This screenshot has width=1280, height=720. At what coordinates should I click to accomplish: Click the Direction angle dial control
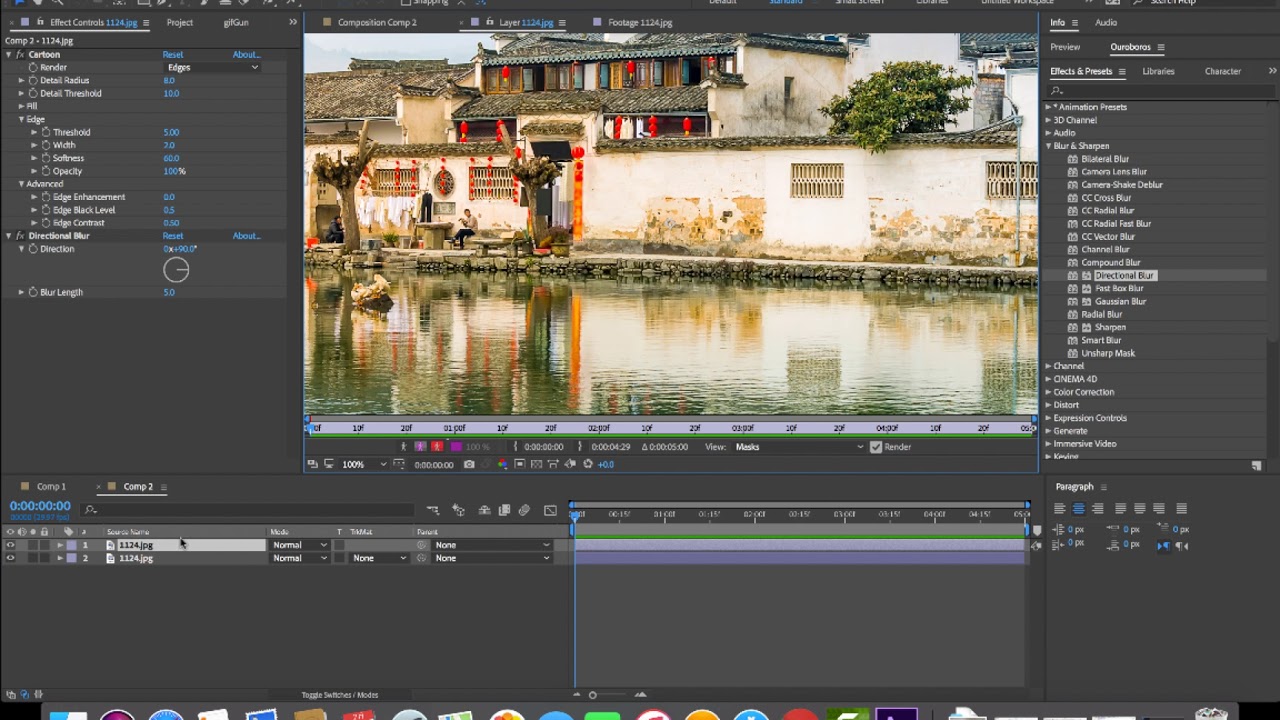coord(176,270)
